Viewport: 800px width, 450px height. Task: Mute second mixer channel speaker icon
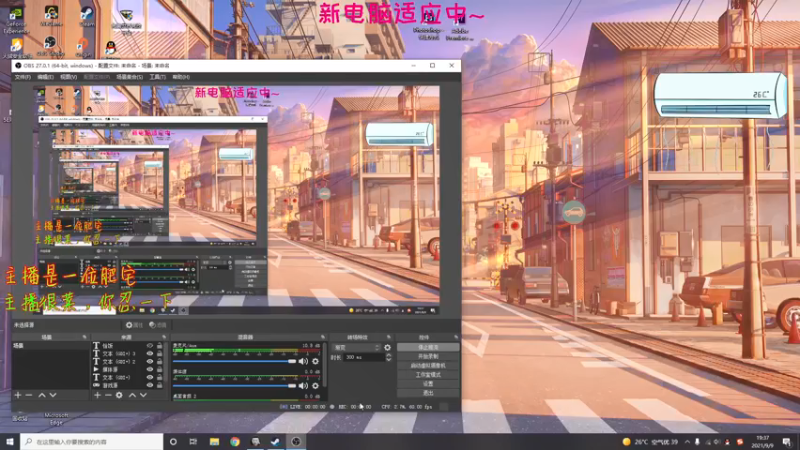tap(303, 386)
